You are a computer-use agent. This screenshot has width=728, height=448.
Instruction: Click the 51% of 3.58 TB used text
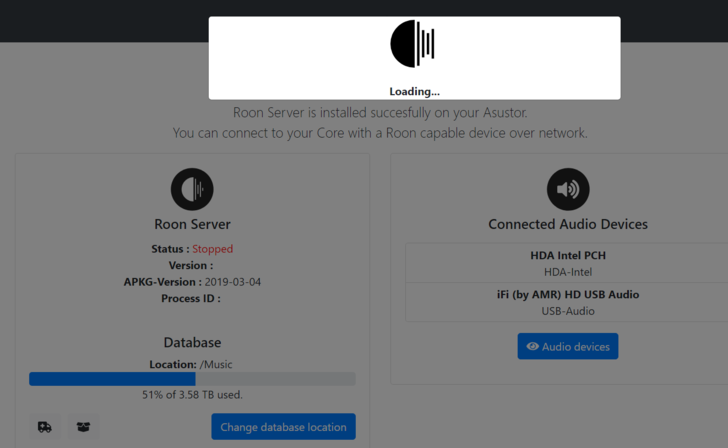click(x=192, y=395)
